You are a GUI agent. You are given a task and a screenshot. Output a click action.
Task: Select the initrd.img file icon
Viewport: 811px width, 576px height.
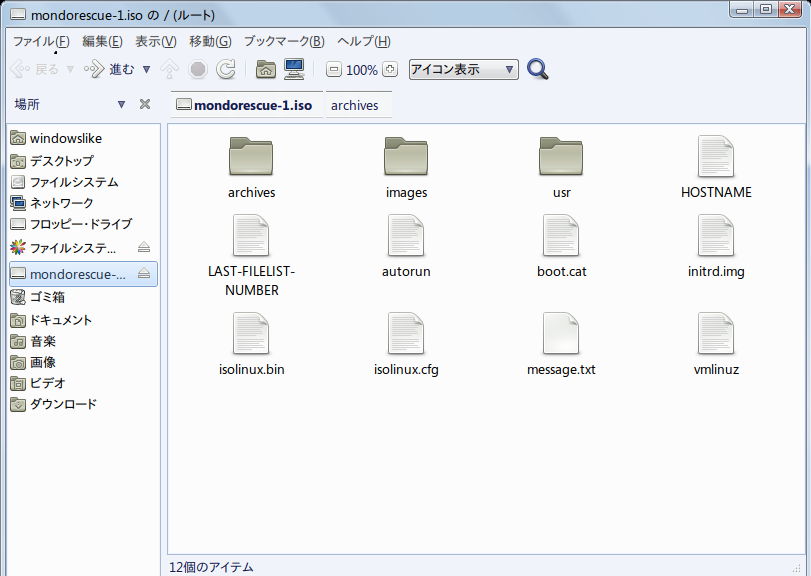coord(716,235)
